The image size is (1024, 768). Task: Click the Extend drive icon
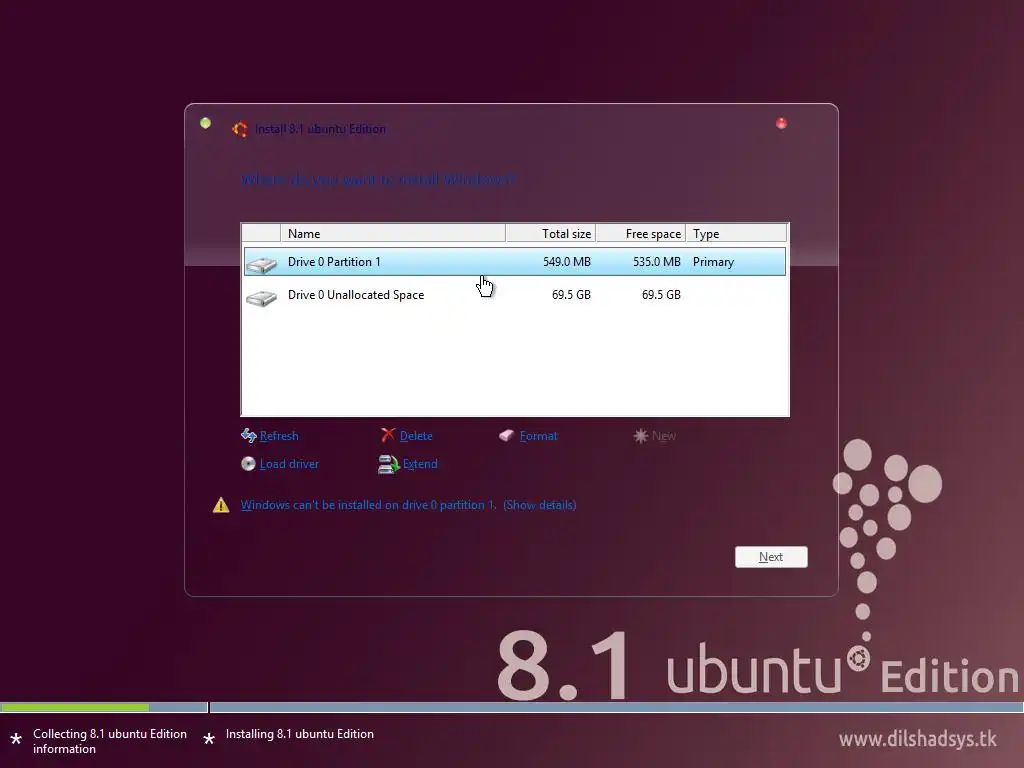click(x=389, y=464)
